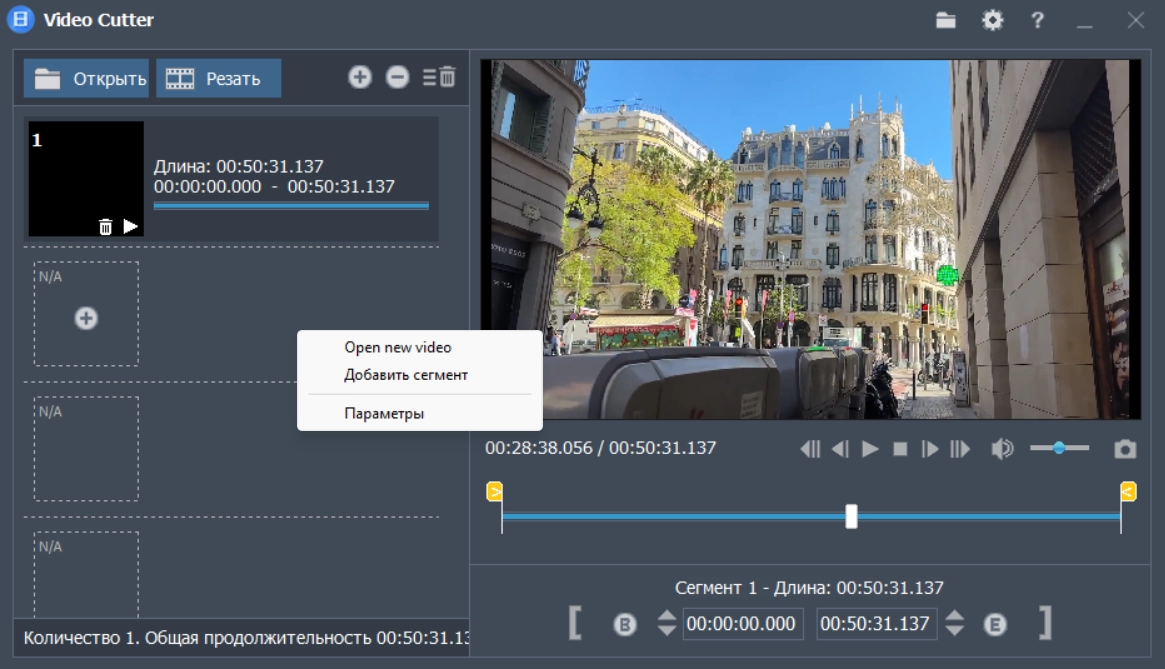Click the blue timeline track
The height and width of the screenshot is (669, 1165).
(811, 516)
